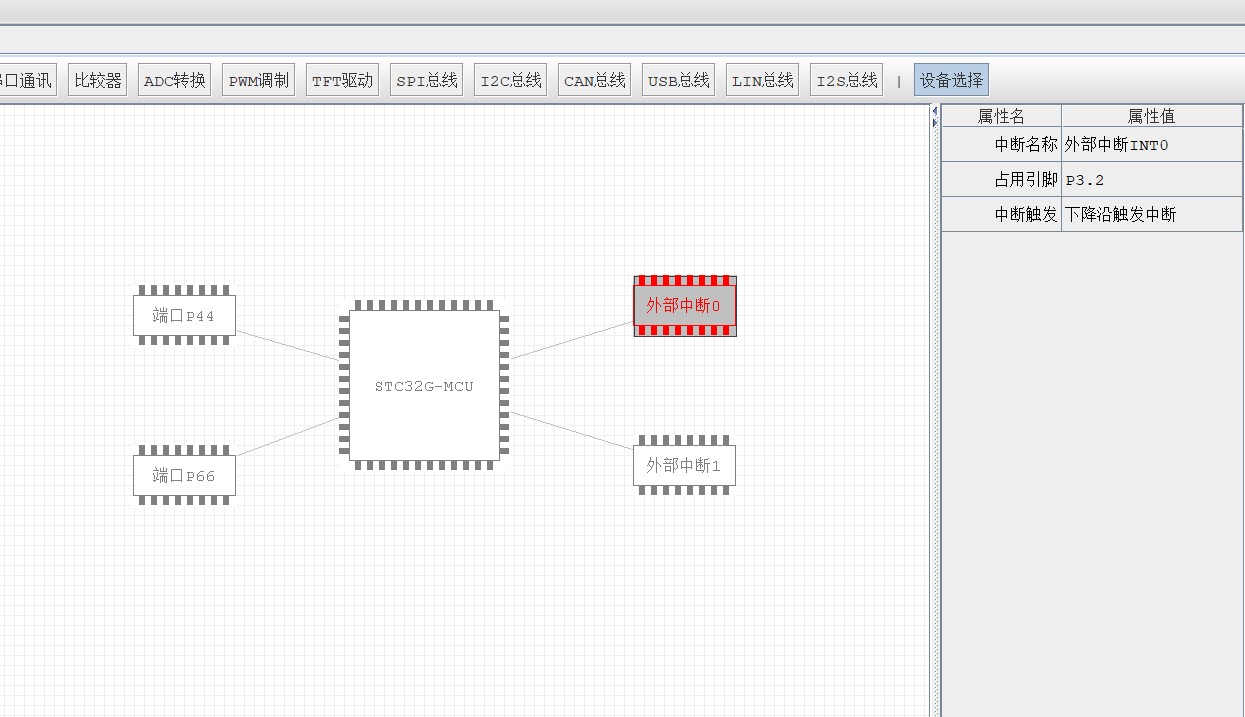
Task: Click the 属性名 column header
Action: 1001,116
